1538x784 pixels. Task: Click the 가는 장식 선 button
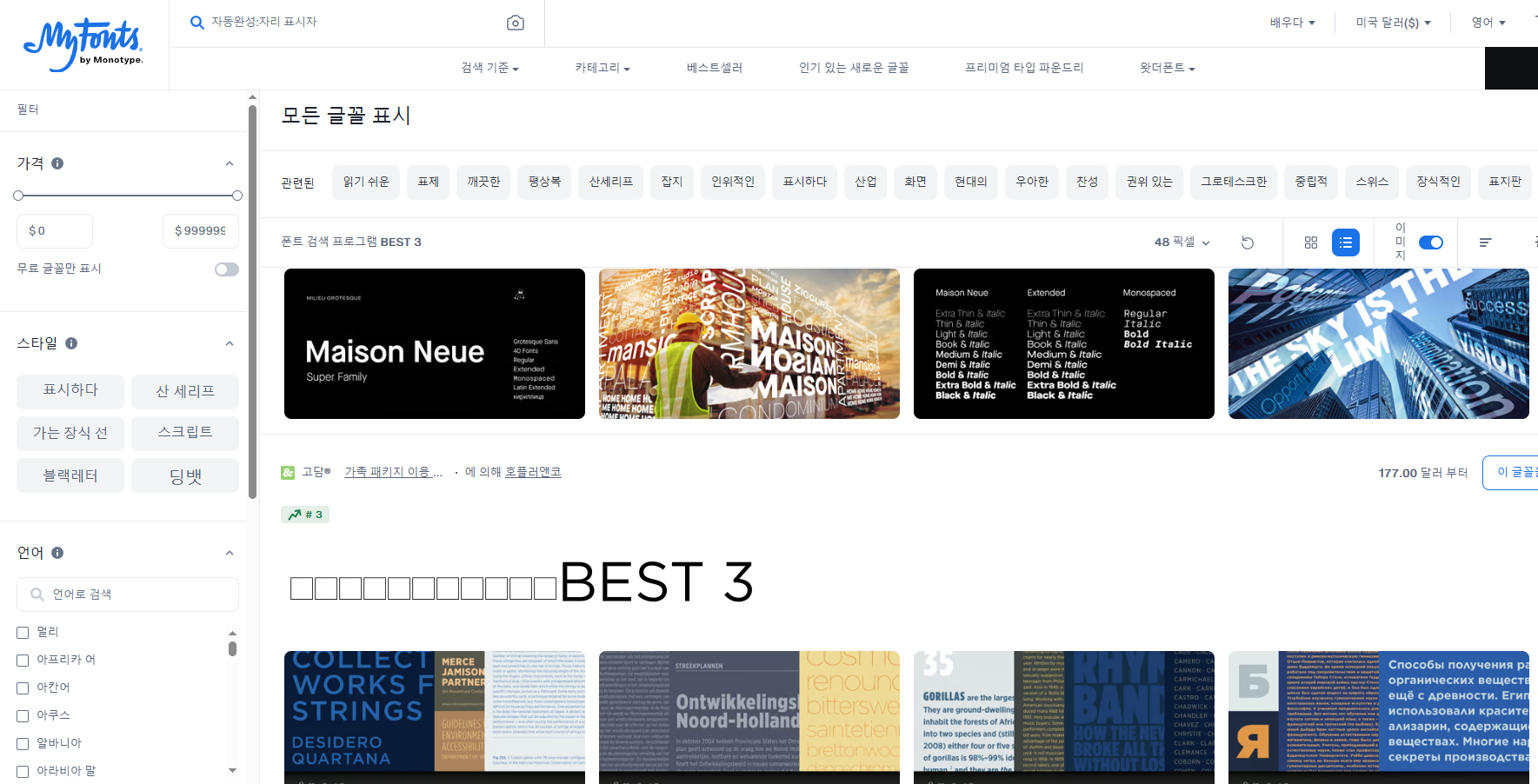(x=70, y=433)
